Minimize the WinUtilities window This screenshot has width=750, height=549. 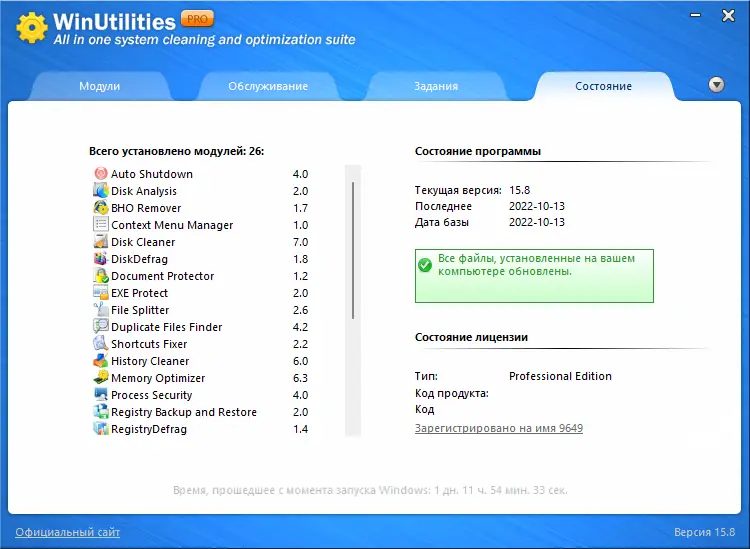coord(696,15)
